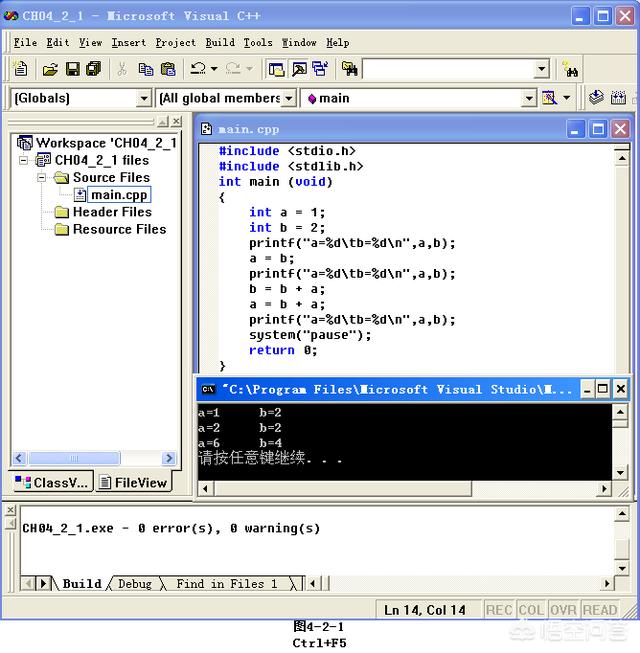
Task: Click the OVR indicator in status bar
Action: coord(564,610)
